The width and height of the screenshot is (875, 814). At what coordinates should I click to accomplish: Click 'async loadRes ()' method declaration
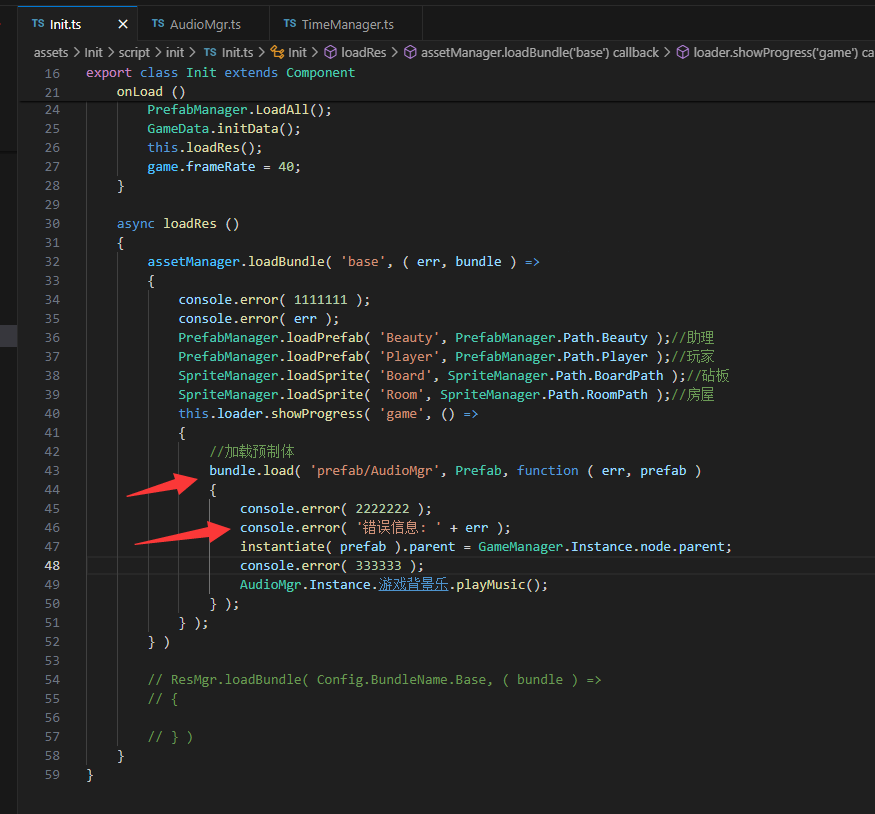click(178, 224)
